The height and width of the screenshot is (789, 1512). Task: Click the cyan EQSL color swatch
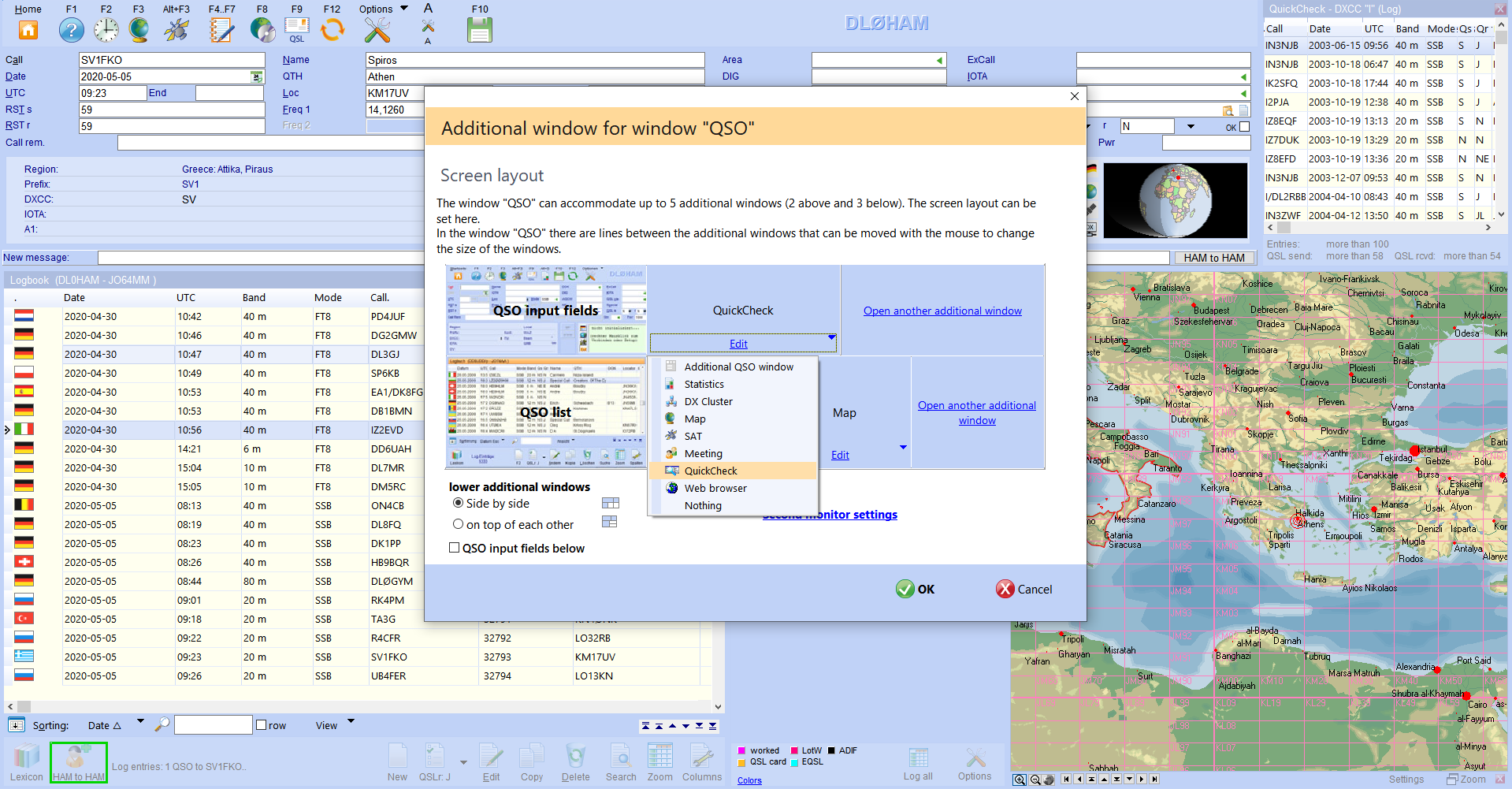(794, 761)
